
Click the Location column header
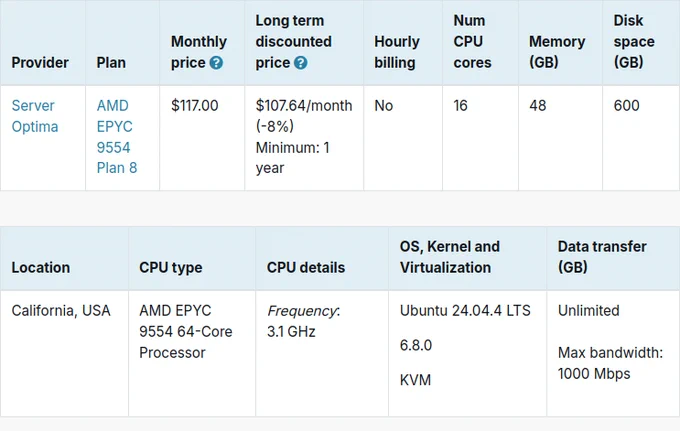(x=41, y=268)
